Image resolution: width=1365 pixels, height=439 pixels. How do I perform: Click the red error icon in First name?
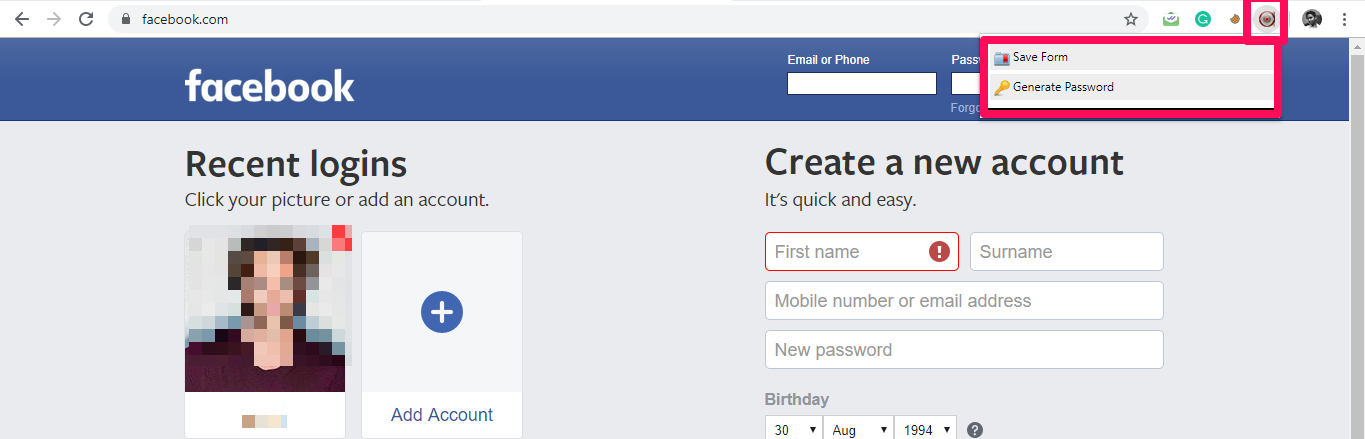(939, 252)
